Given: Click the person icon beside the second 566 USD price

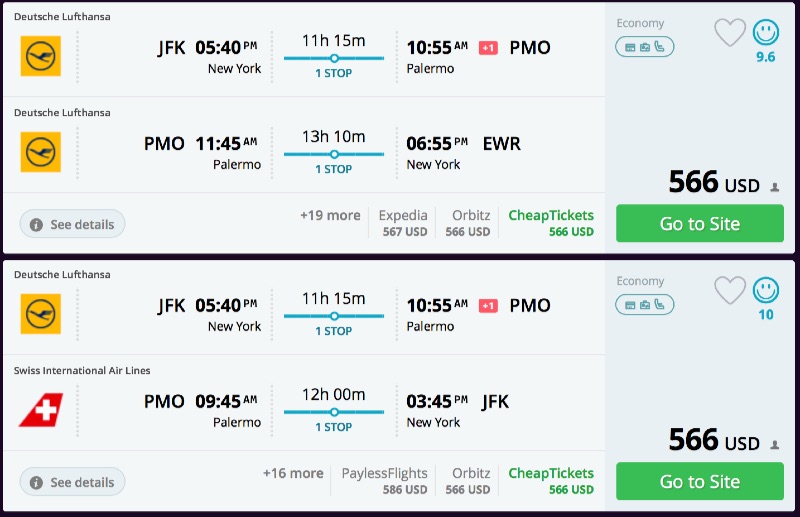Looking at the screenshot, I should pos(774,445).
